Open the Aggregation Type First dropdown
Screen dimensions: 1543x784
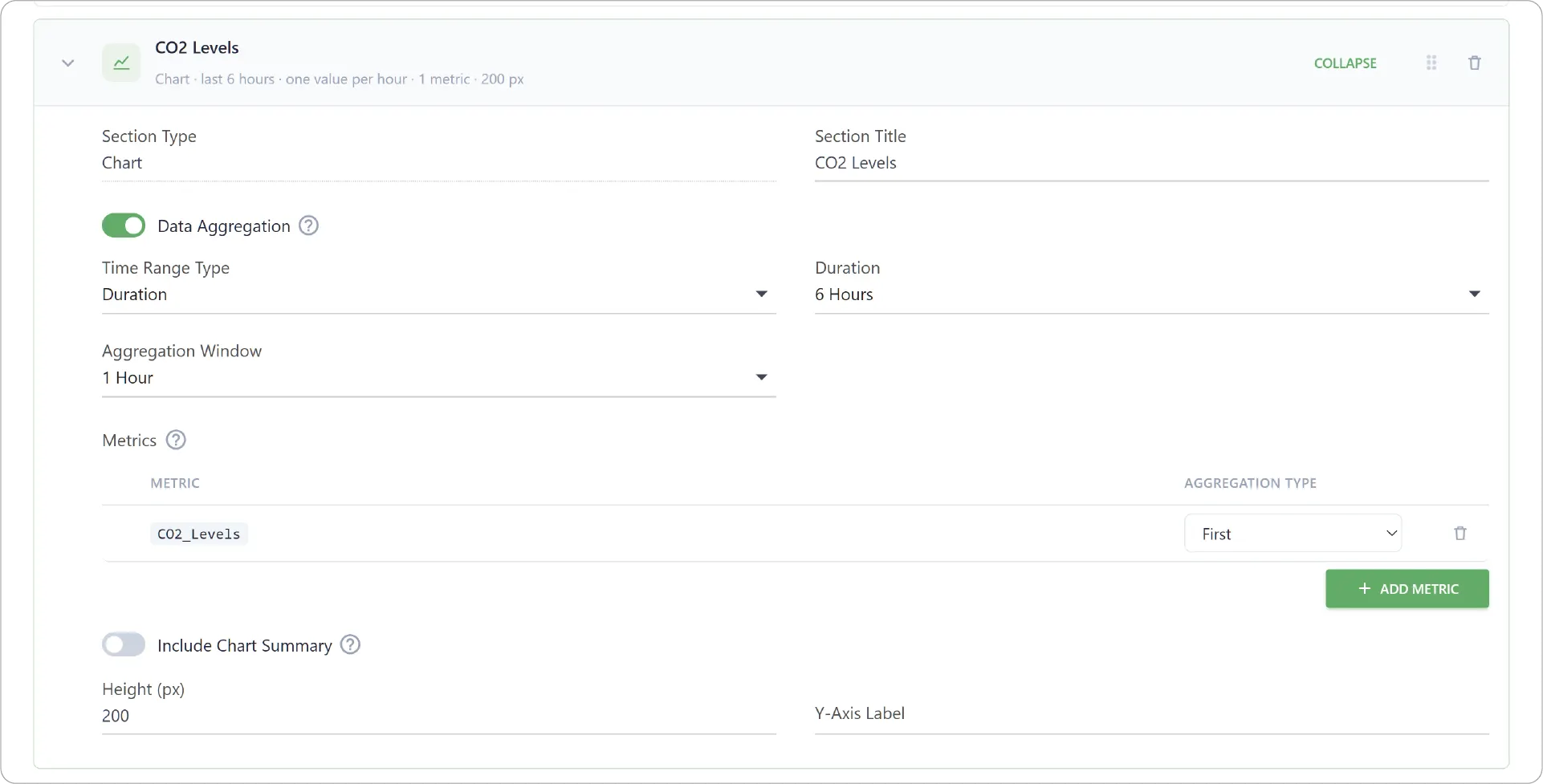[1293, 534]
